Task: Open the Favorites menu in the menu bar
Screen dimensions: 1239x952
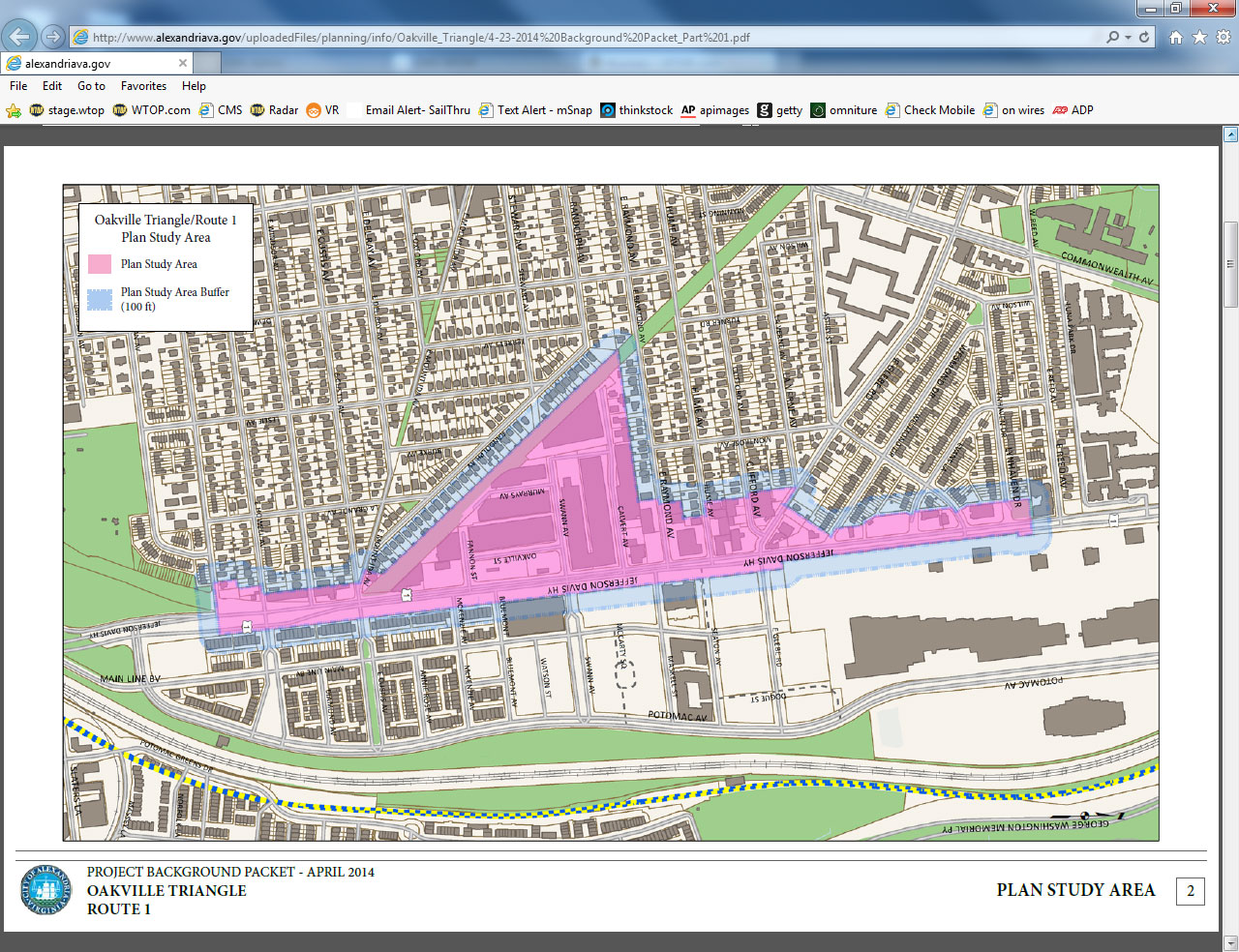Action: point(143,86)
